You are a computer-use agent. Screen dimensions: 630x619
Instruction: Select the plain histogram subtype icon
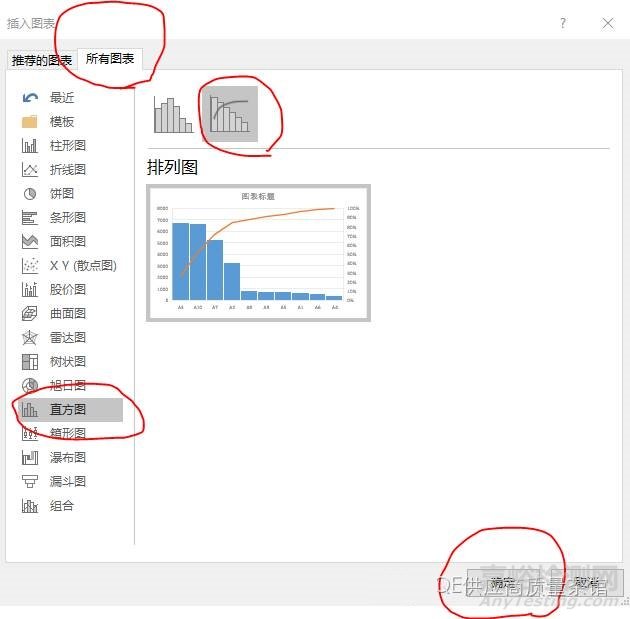coord(173,114)
